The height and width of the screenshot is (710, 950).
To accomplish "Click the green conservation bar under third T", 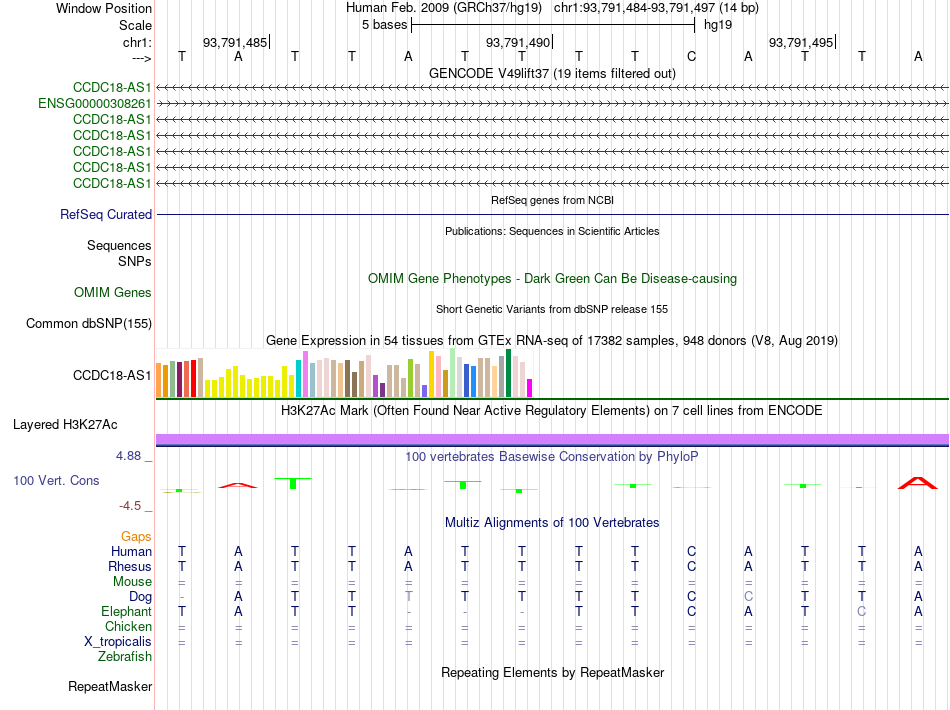I will tap(293, 483).
